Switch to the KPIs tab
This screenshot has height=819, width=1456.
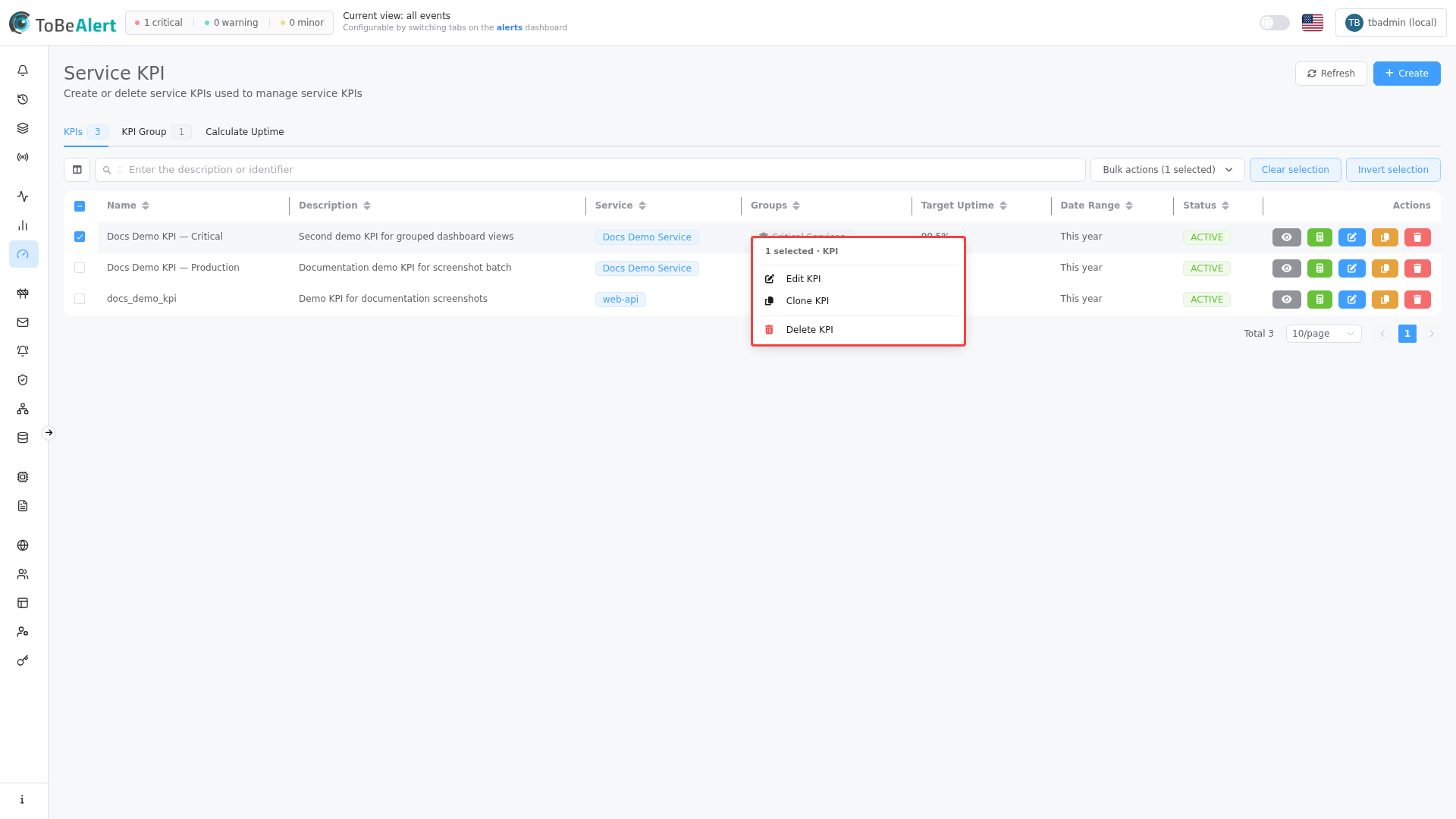pos(86,132)
